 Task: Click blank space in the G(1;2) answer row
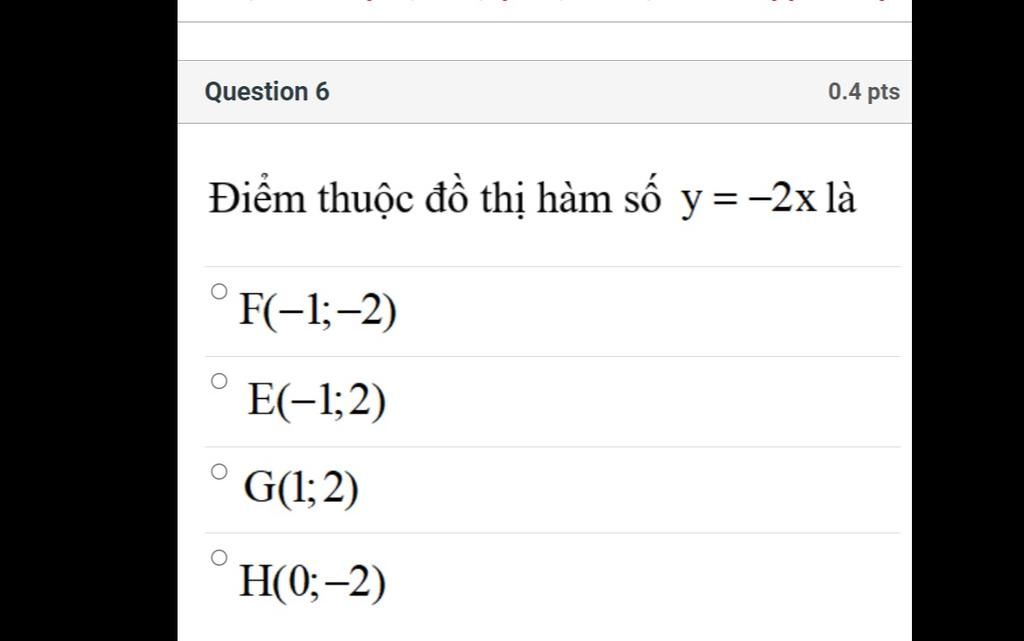pos(630,490)
